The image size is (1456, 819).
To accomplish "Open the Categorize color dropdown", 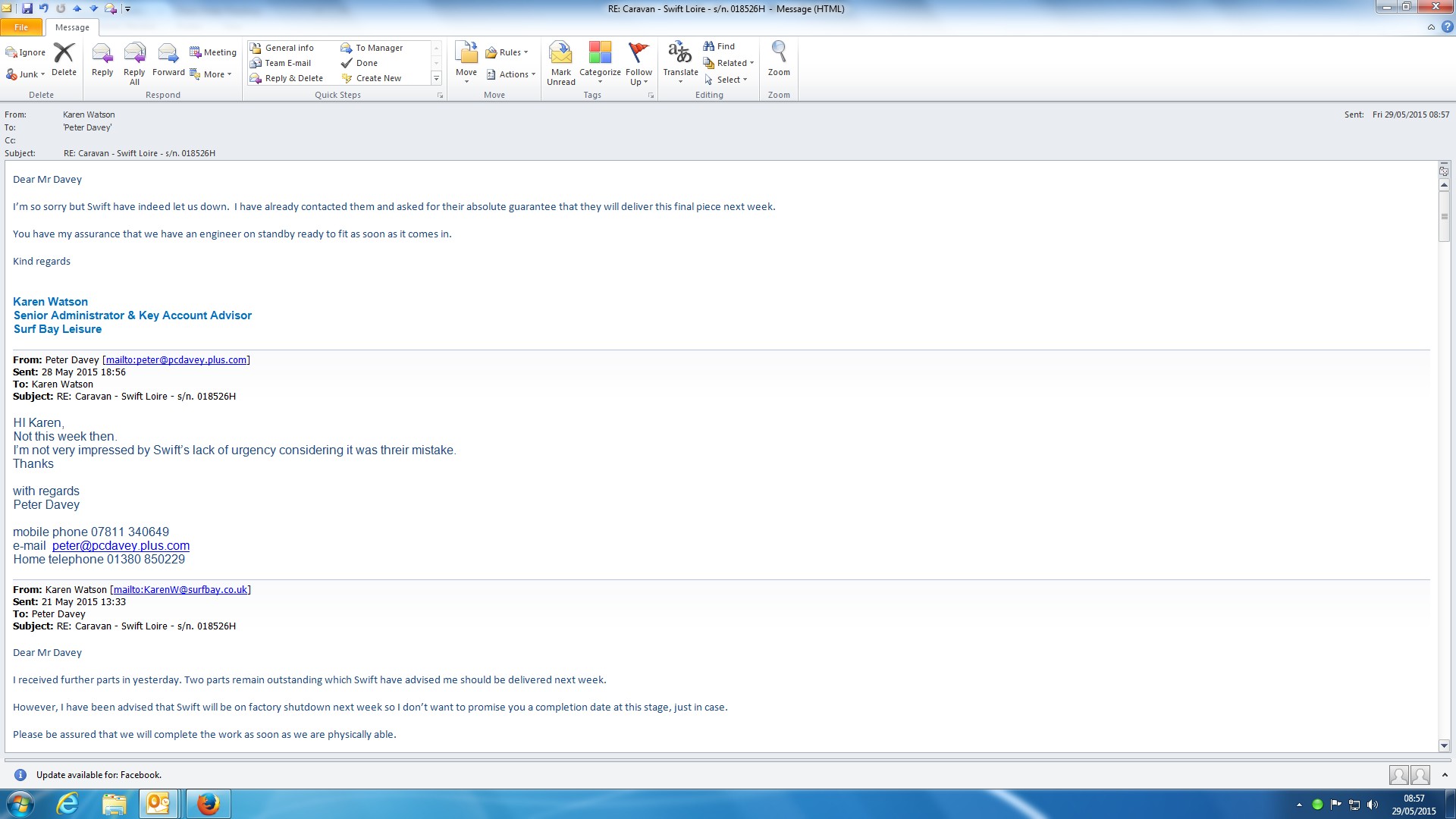I will 600,62.
